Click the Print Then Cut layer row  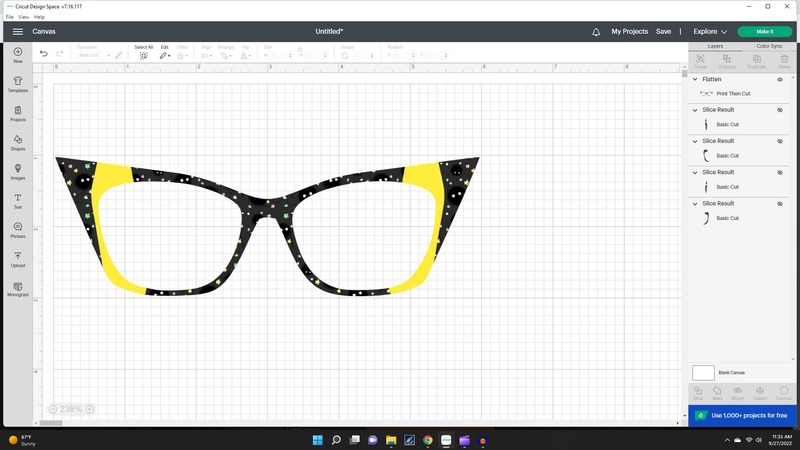point(739,94)
